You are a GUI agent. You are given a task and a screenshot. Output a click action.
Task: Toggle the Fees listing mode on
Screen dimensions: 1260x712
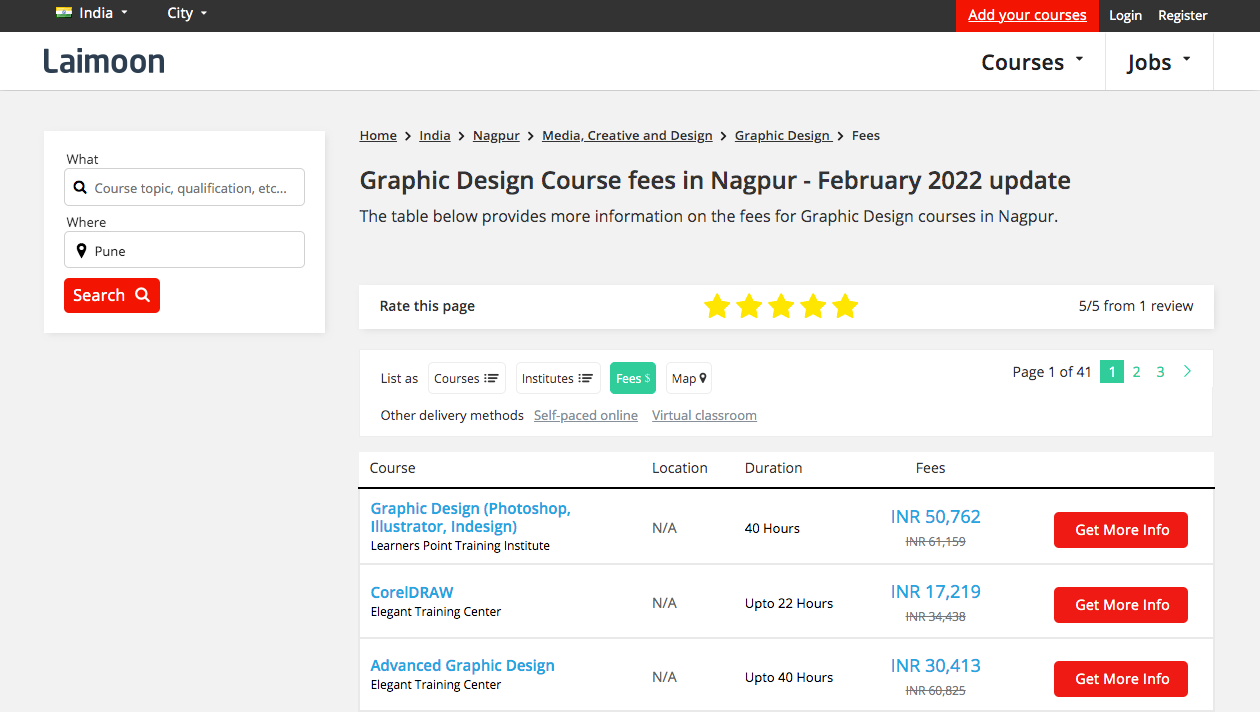point(632,378)
